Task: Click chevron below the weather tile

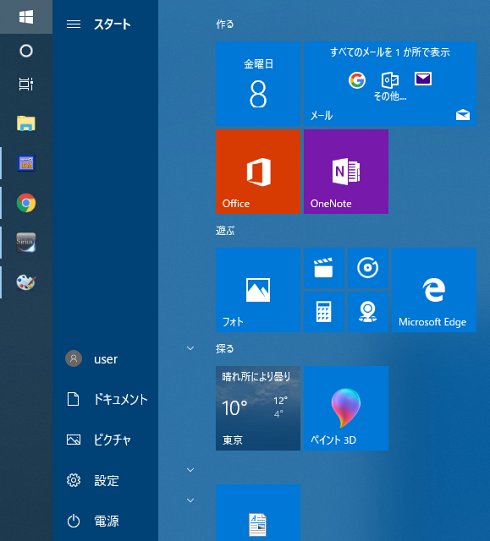Action: tap(190, 470)
